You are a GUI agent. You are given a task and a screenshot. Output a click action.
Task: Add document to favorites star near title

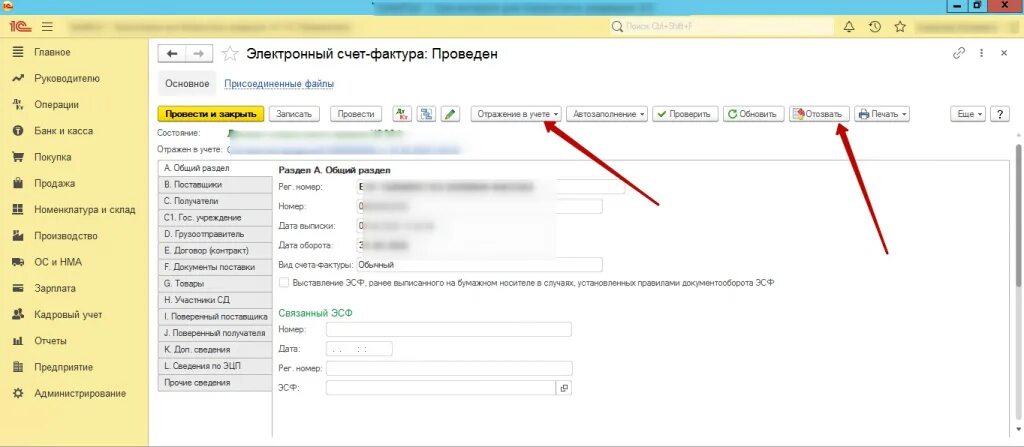[230, 54]
